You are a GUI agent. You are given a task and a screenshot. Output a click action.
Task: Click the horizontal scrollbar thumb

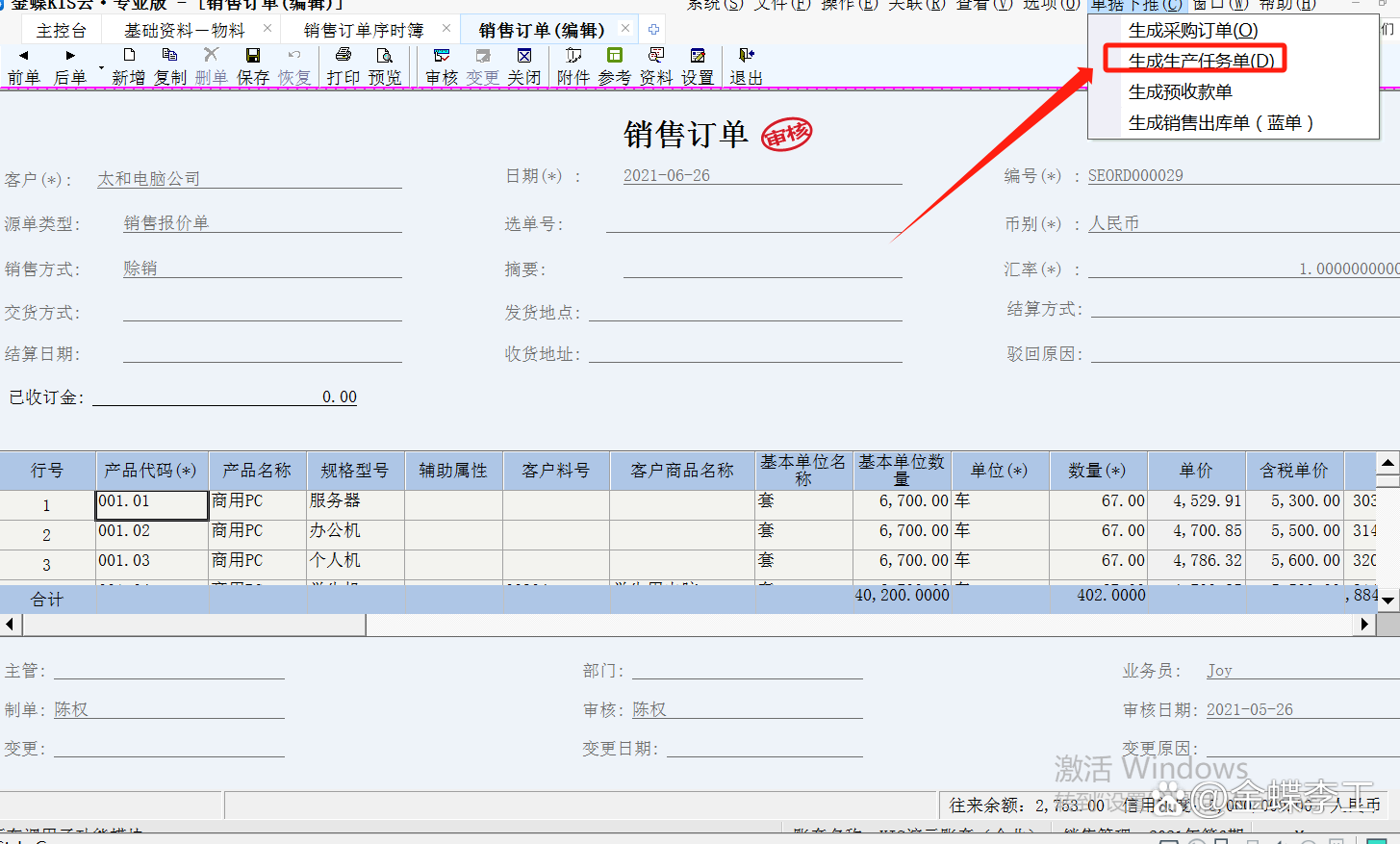coord(193,625)
